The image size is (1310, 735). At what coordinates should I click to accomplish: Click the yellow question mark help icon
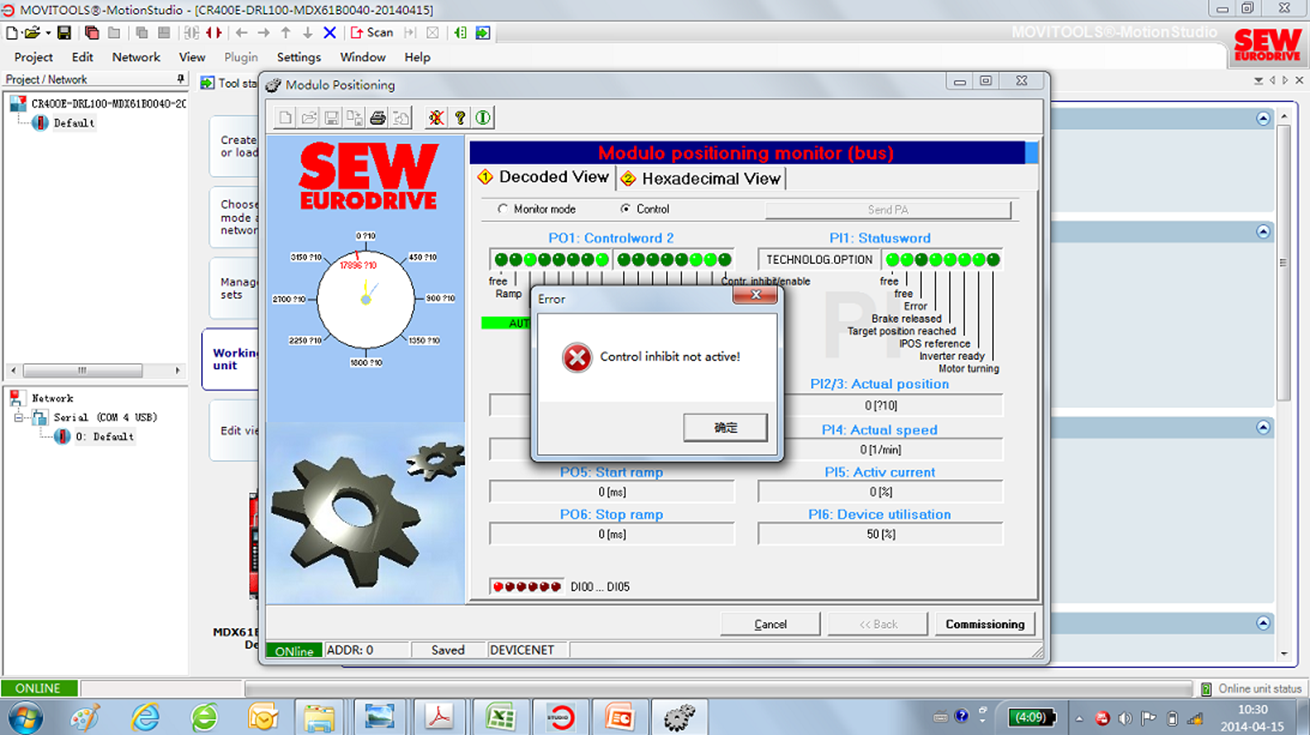(x=460, y=118)
